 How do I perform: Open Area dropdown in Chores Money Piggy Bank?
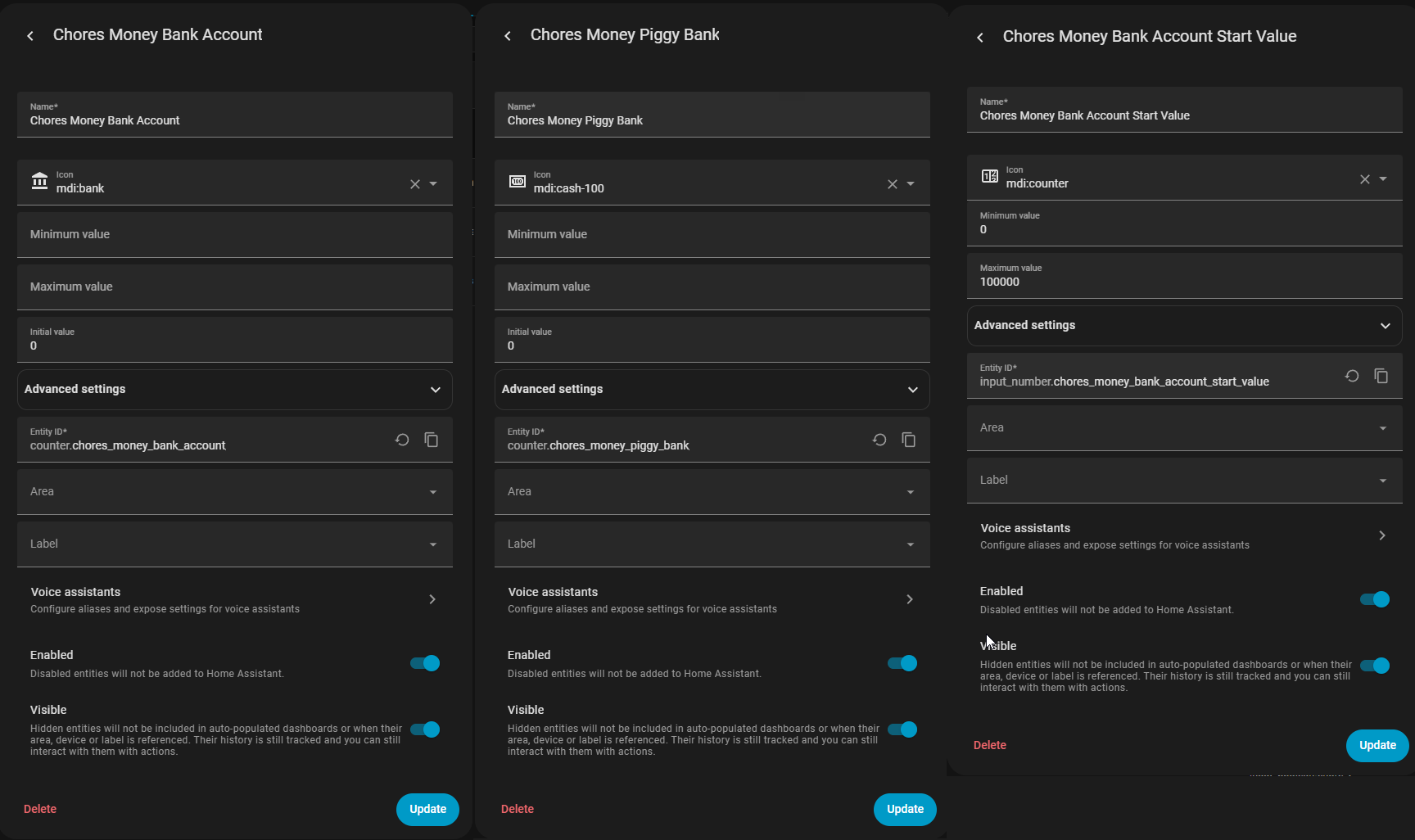712,492
